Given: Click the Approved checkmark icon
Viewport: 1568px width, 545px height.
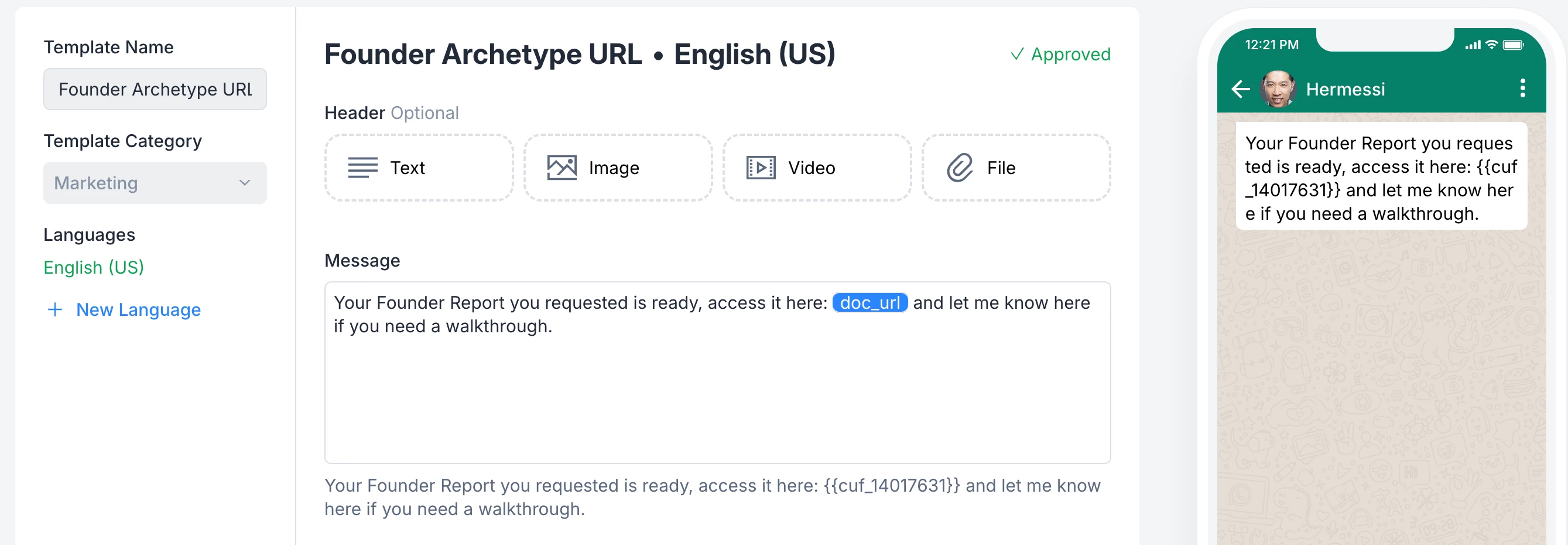Looking at the screenshot, I should click(x=1016, y=55).
